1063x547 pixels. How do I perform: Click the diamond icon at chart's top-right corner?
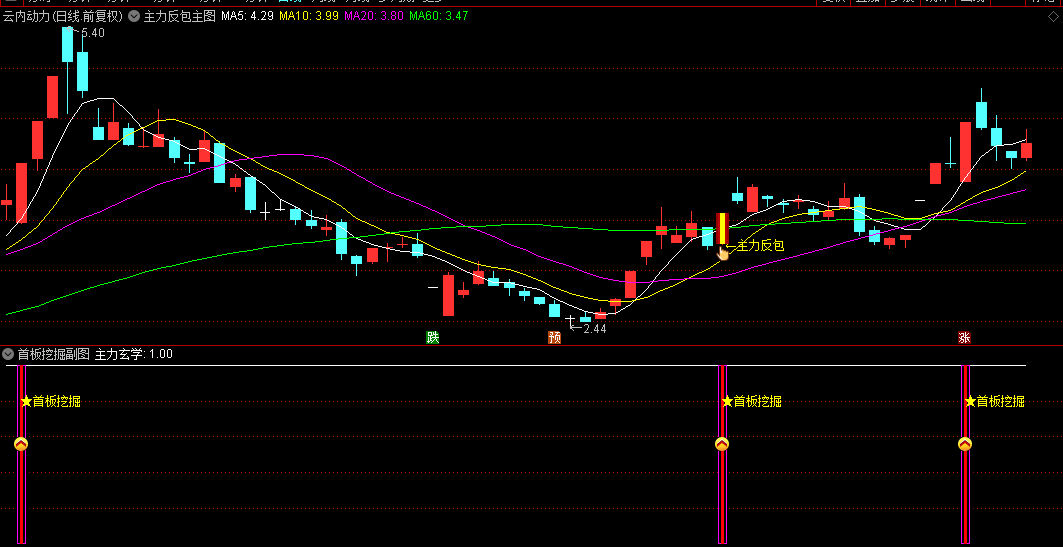1052,16
